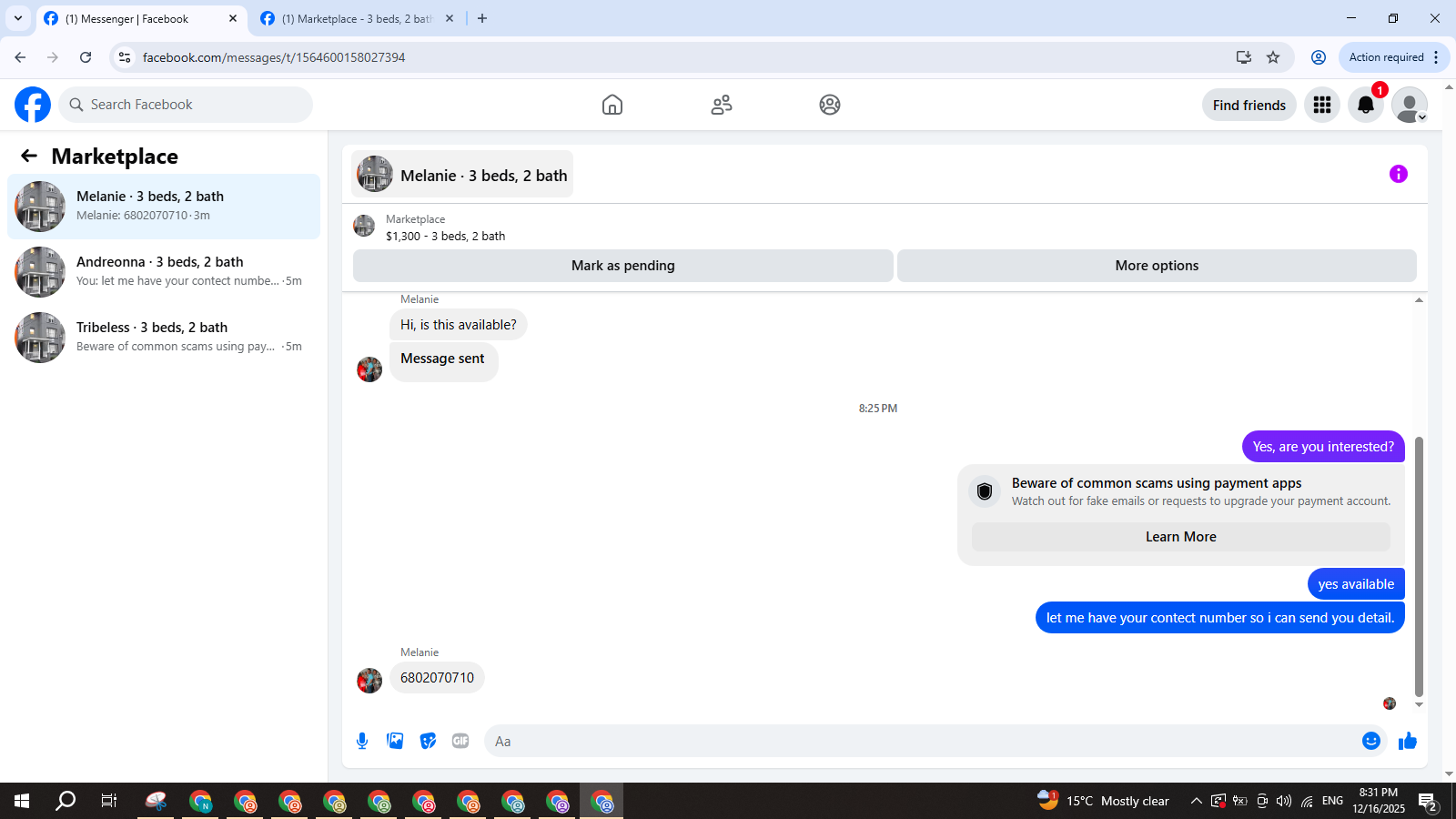
Task: Open the volume control in system tray
Action: tap(1284, 801)
